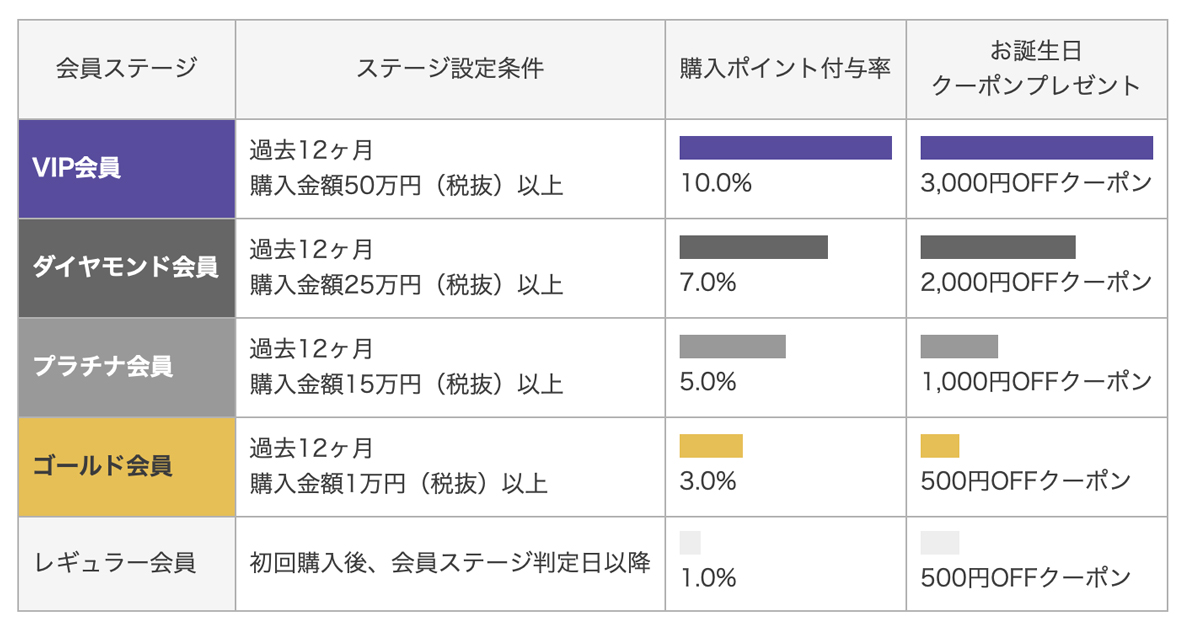
Task: Select the gray bar above 5.0%
Action: click(x=732, y=346)
